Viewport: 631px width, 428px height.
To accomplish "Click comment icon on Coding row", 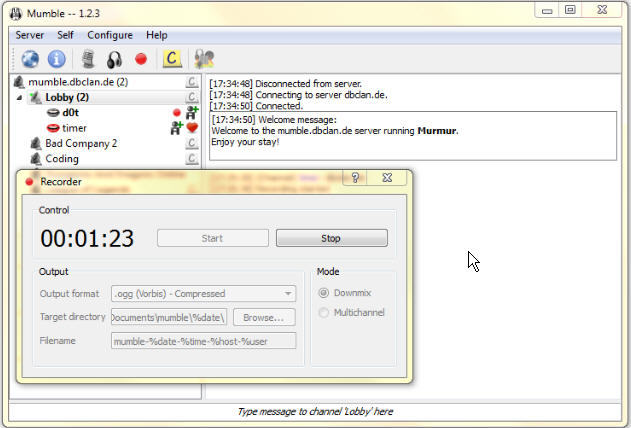I will [x=192, y=158].
